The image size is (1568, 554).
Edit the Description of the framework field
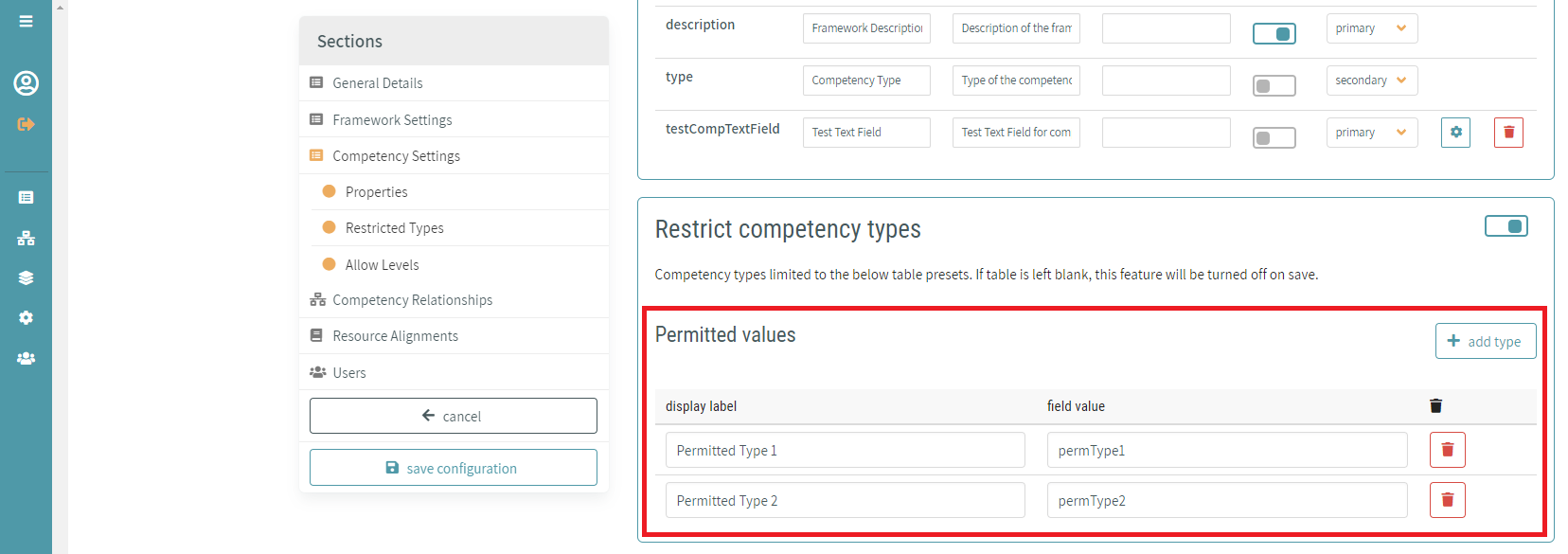(1016, 28)
